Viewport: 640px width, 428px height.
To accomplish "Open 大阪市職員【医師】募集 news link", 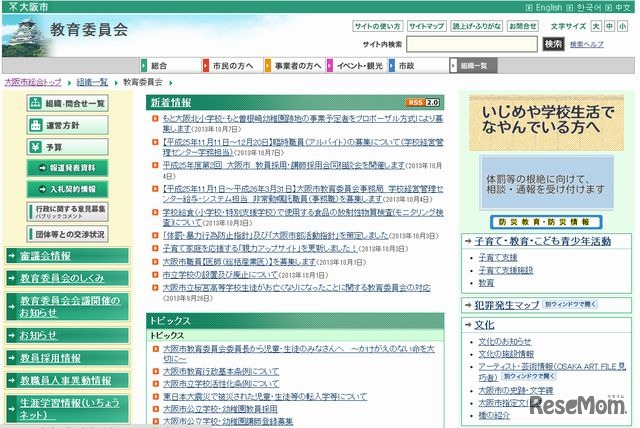I will pos(239,262).
